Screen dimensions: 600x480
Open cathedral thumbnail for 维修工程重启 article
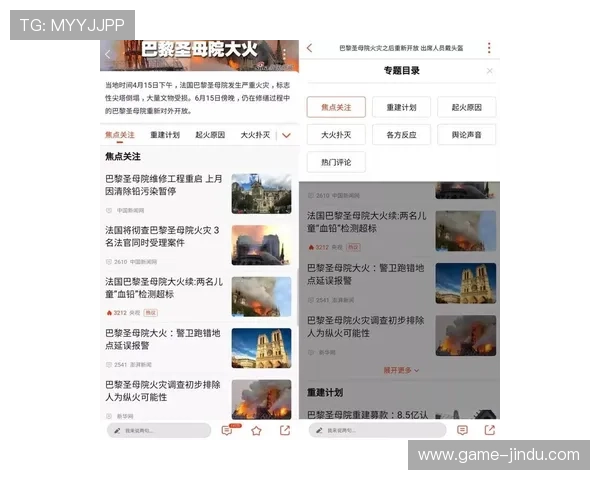(x=261, y=193)
